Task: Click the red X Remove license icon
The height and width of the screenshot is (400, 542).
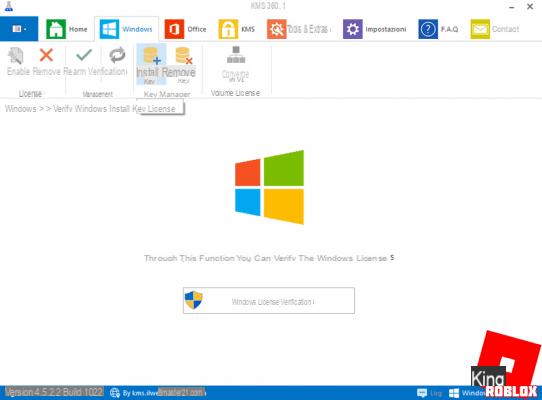Action: 46,55
